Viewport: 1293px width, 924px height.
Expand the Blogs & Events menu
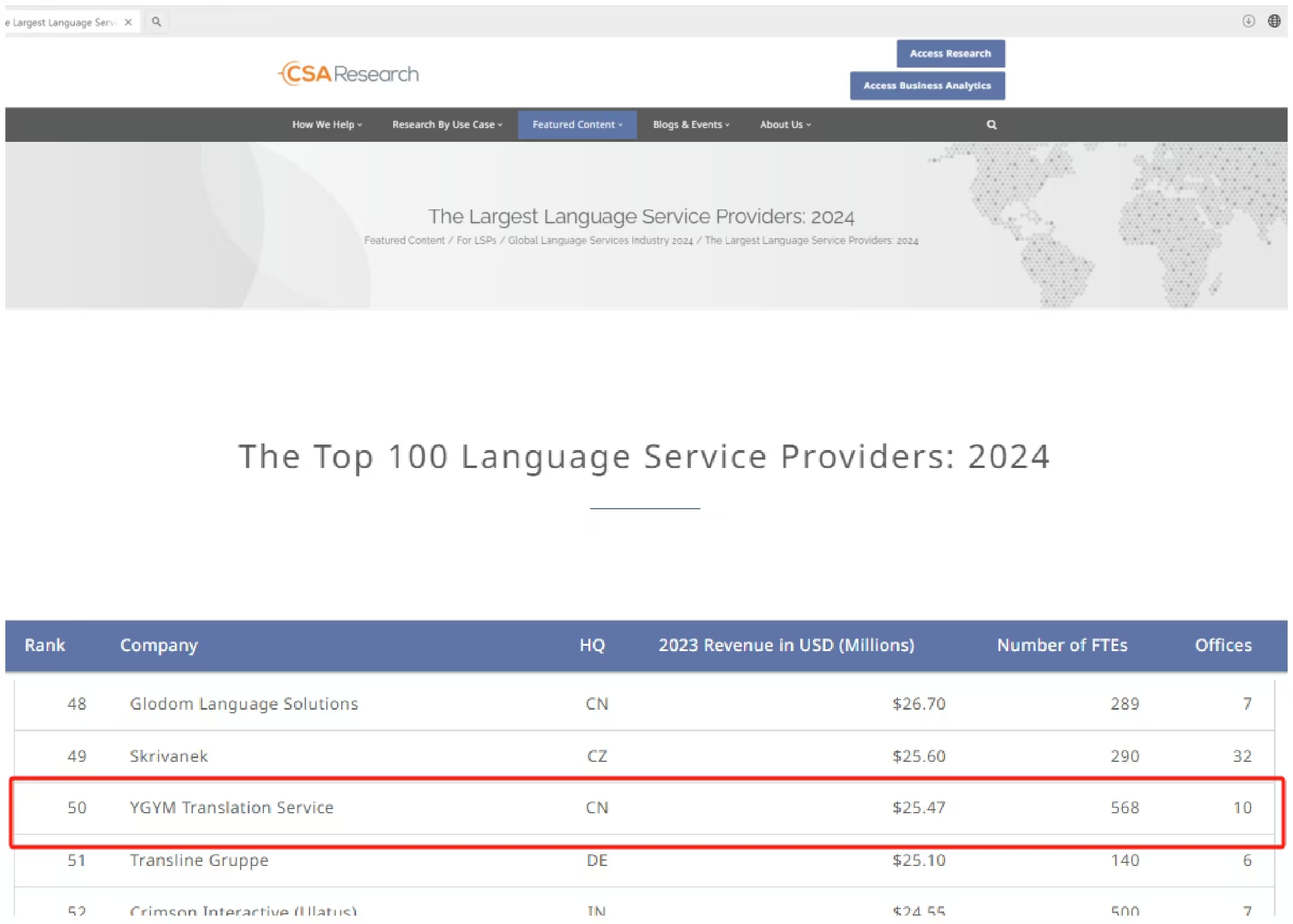click(x=691, y=124)
